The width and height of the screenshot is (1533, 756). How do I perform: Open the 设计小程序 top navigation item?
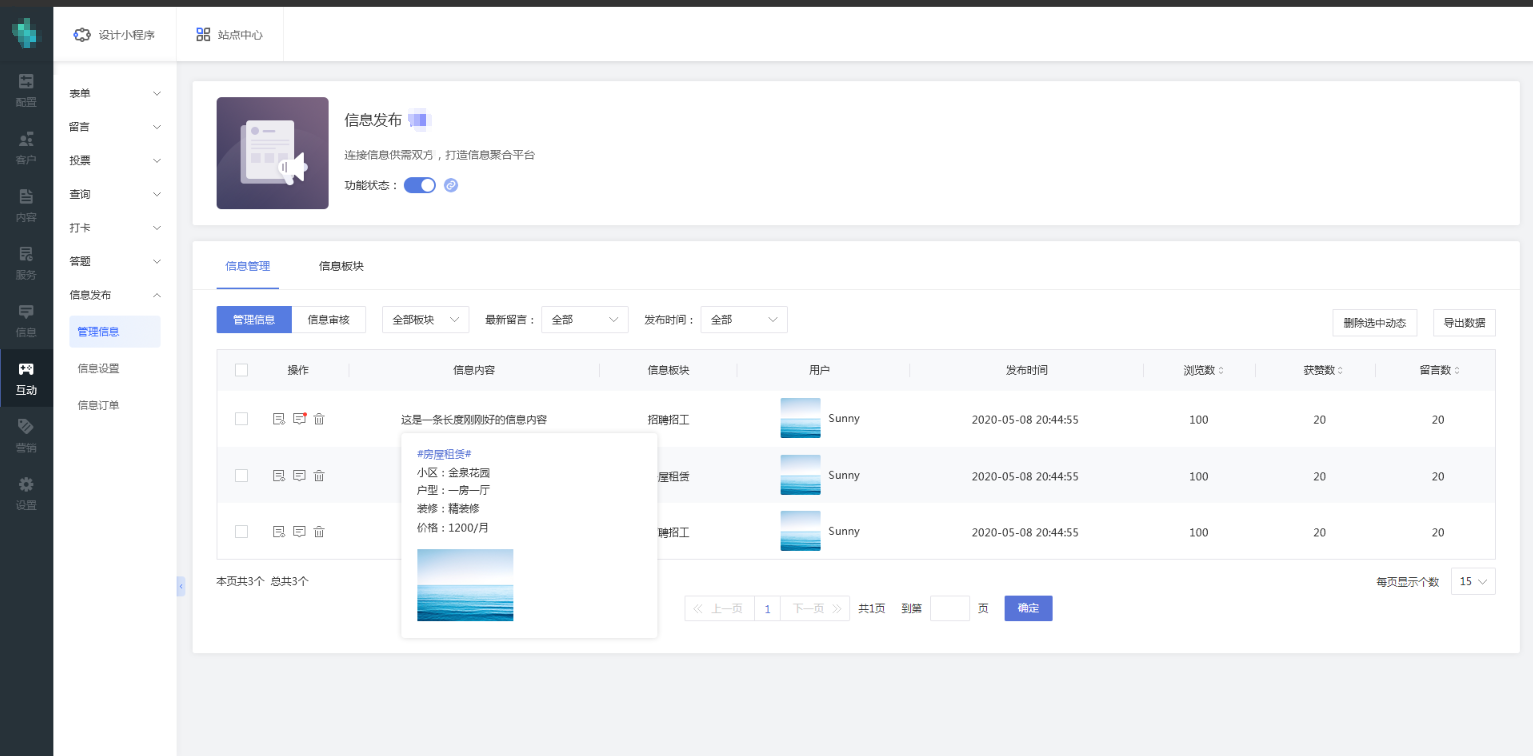114,34
